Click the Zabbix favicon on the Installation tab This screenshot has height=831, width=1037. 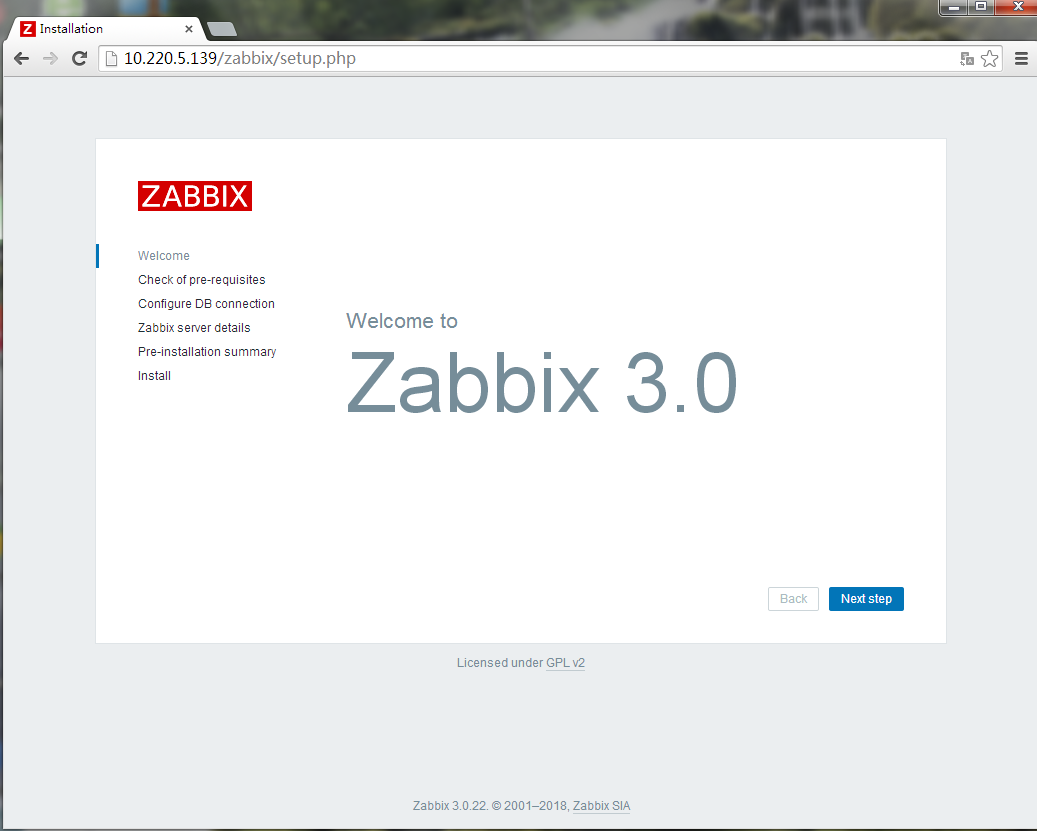(x=28, y=29)
